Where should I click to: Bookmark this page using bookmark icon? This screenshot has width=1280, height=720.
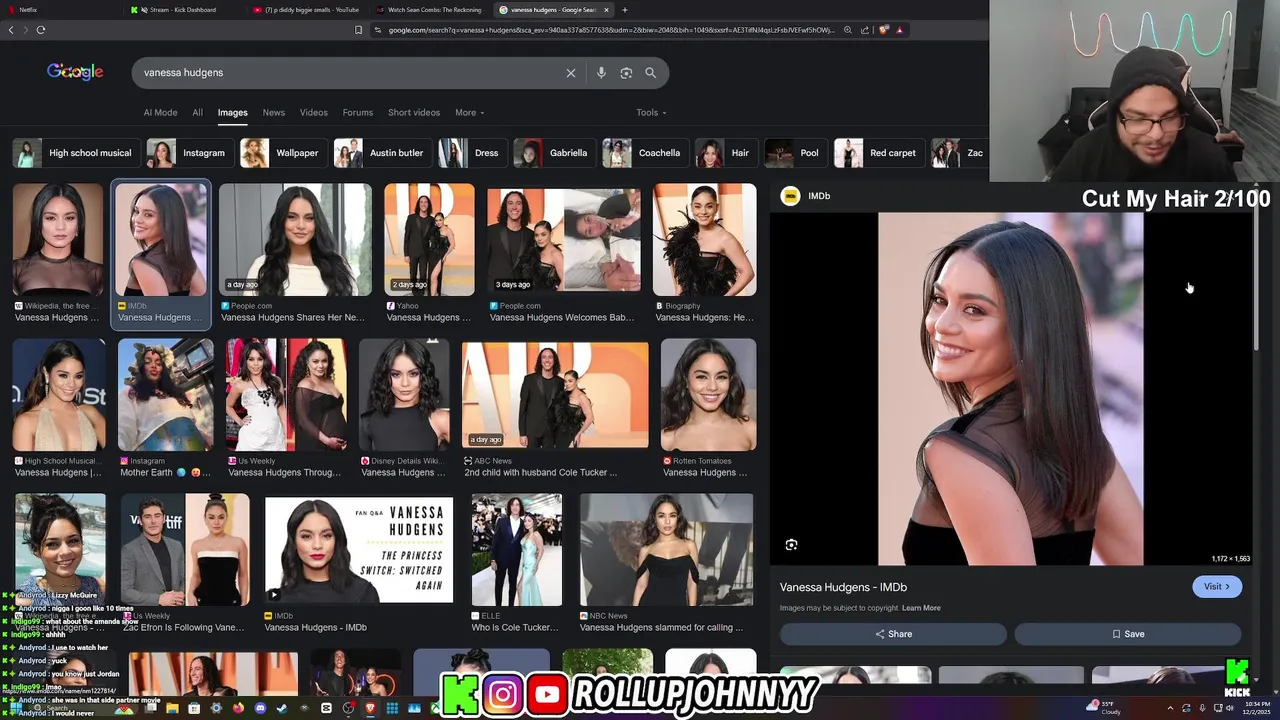[x=358, y=30]
